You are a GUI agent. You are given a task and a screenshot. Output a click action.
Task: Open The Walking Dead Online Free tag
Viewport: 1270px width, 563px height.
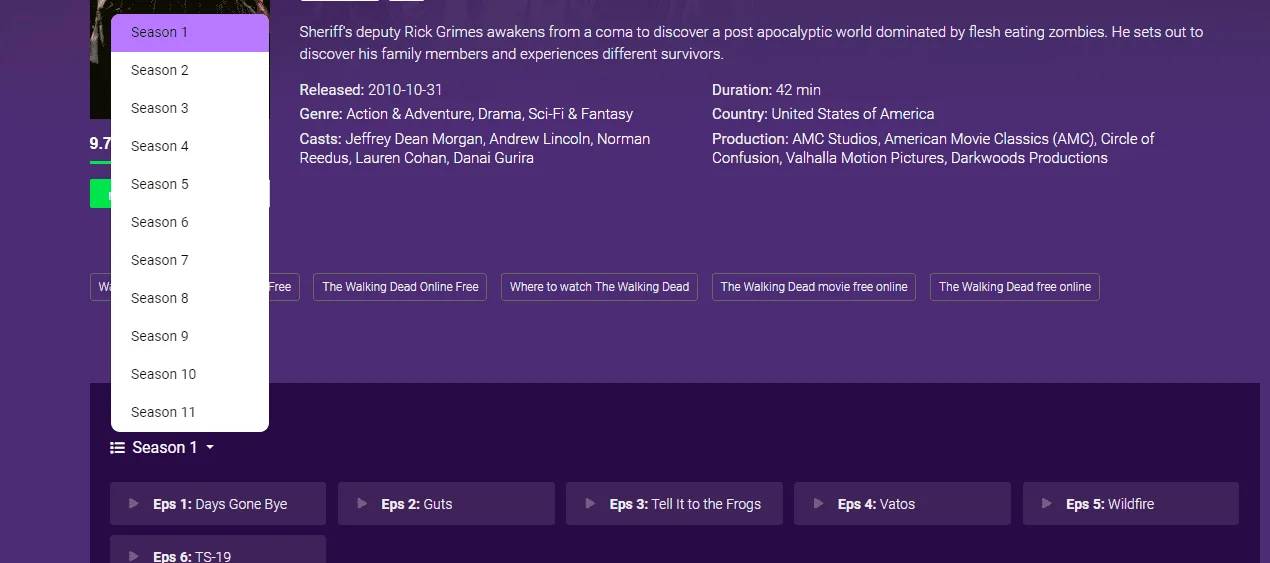(x=400, y=287)
